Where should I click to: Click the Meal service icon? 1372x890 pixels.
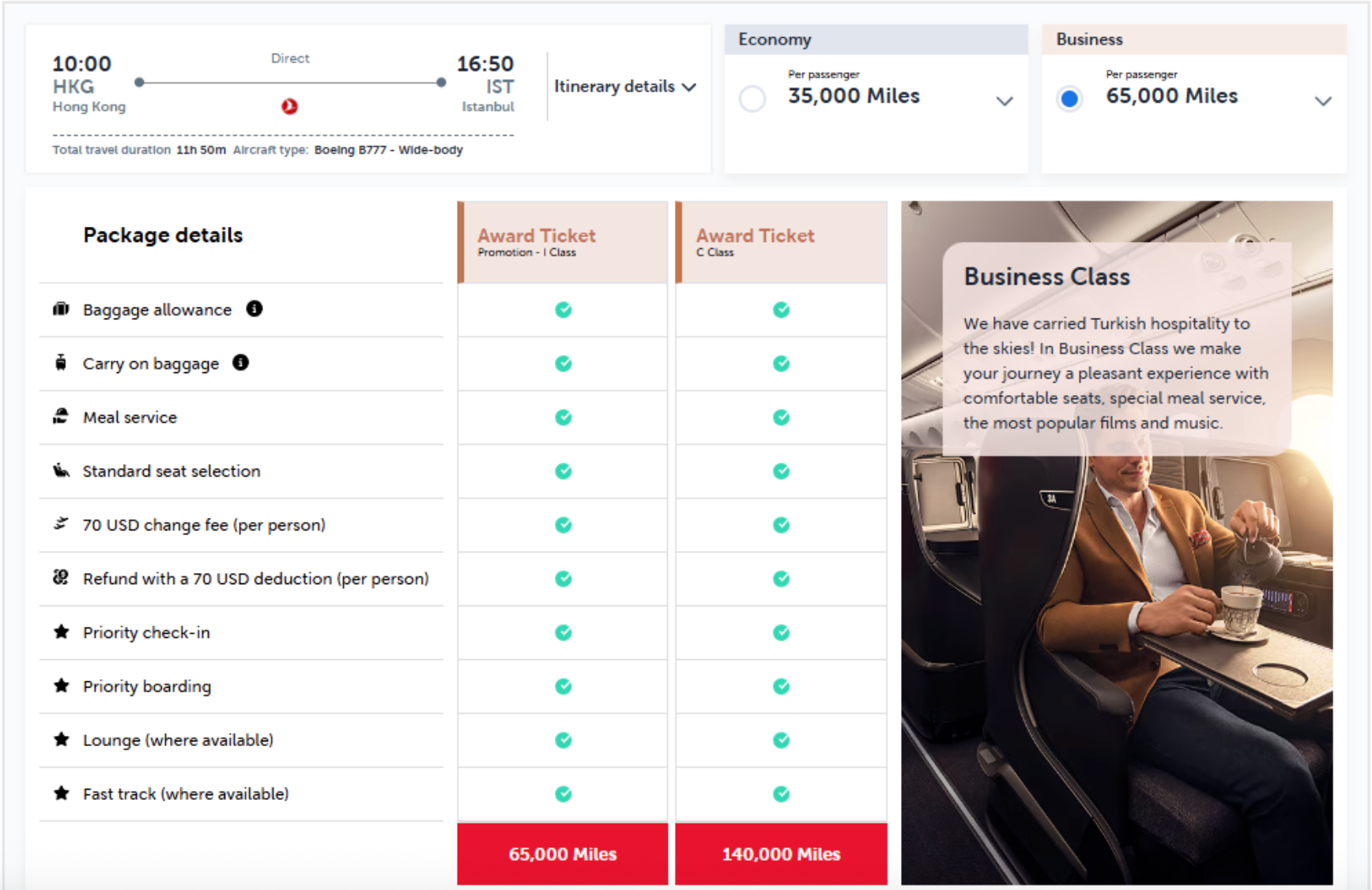[x=61, y=417]
